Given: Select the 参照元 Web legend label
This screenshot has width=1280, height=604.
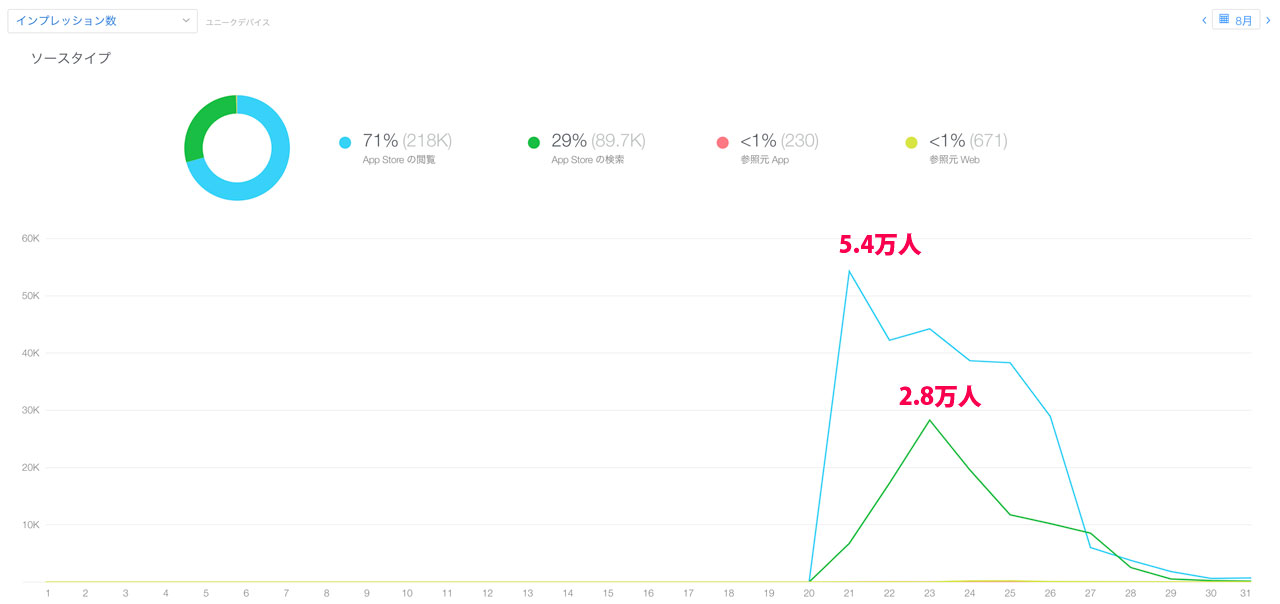Looking at the screenshot, I should (954, 160).
